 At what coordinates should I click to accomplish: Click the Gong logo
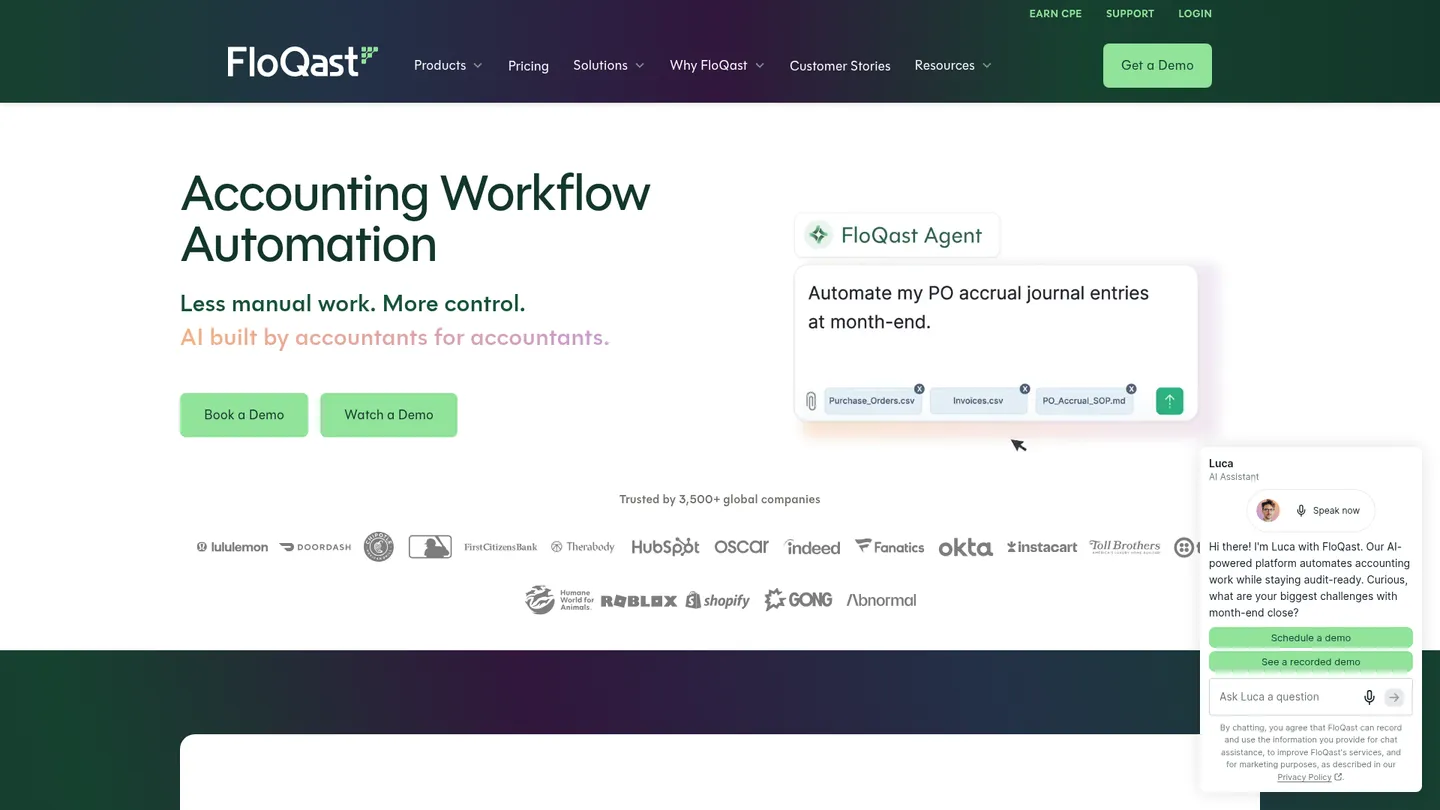tap(798, 600)
